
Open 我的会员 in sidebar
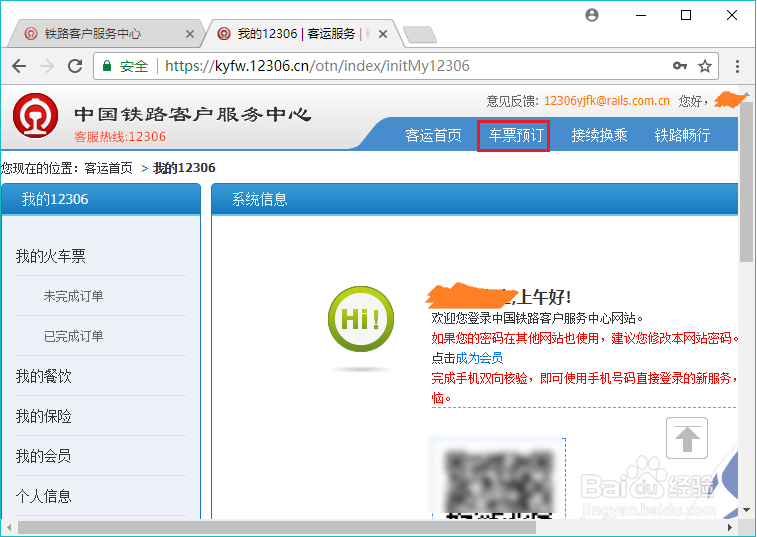43,456
